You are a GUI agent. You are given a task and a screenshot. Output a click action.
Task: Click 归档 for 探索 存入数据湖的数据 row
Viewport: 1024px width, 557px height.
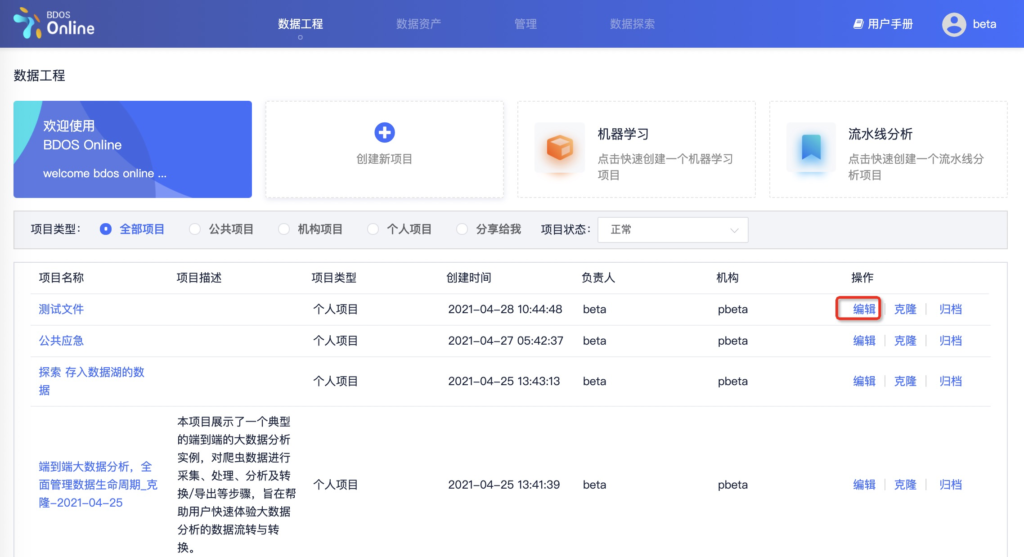click(950, 381)
